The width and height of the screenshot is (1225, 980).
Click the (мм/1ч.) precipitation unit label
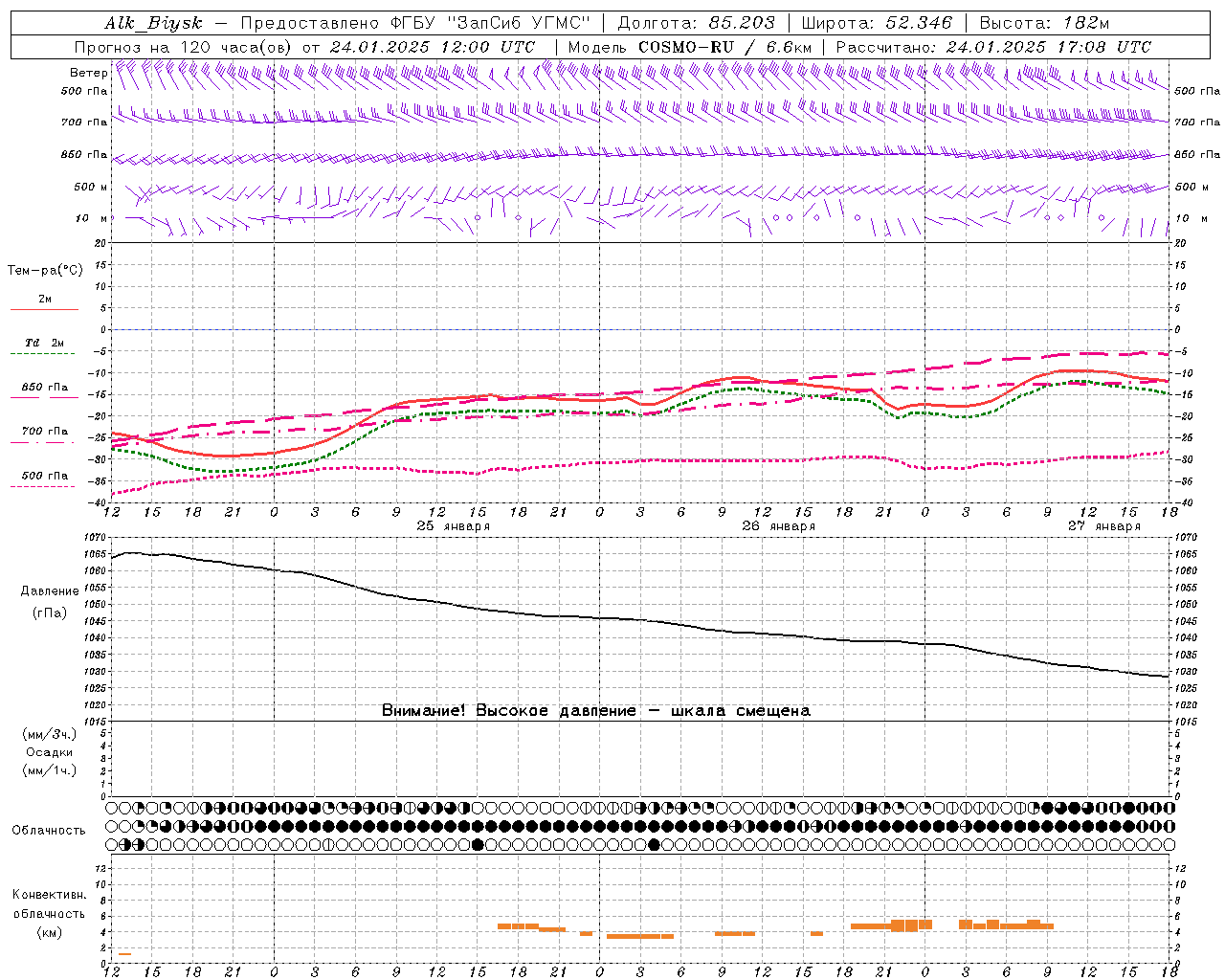click(x=50, y=769)
